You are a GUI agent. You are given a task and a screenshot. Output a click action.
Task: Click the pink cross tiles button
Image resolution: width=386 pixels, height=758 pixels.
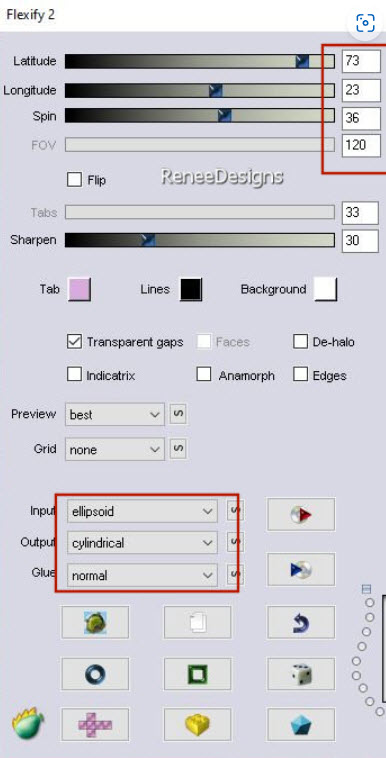[x=95, y=724]
